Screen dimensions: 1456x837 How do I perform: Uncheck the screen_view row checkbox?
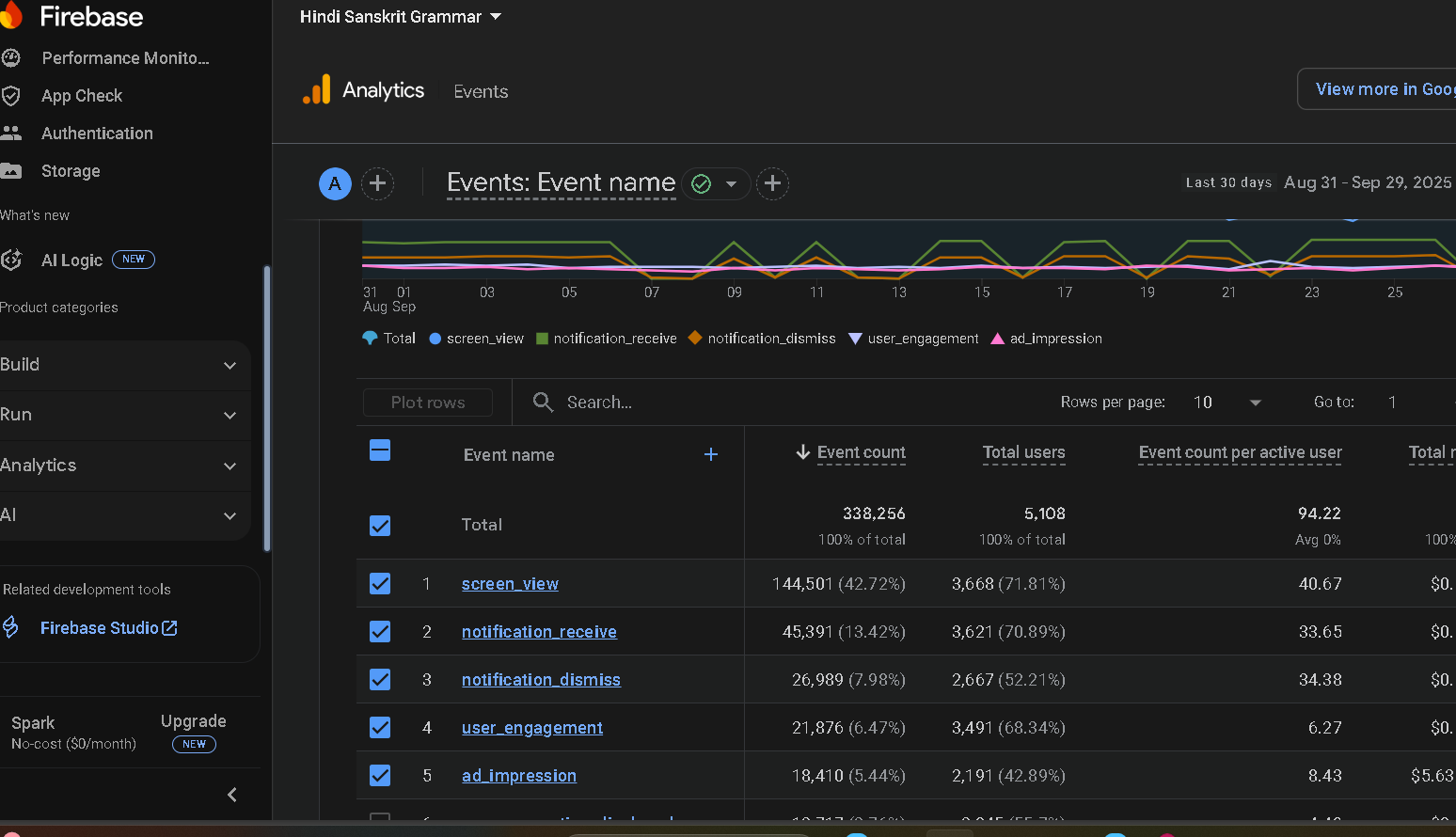coord(380,584)
